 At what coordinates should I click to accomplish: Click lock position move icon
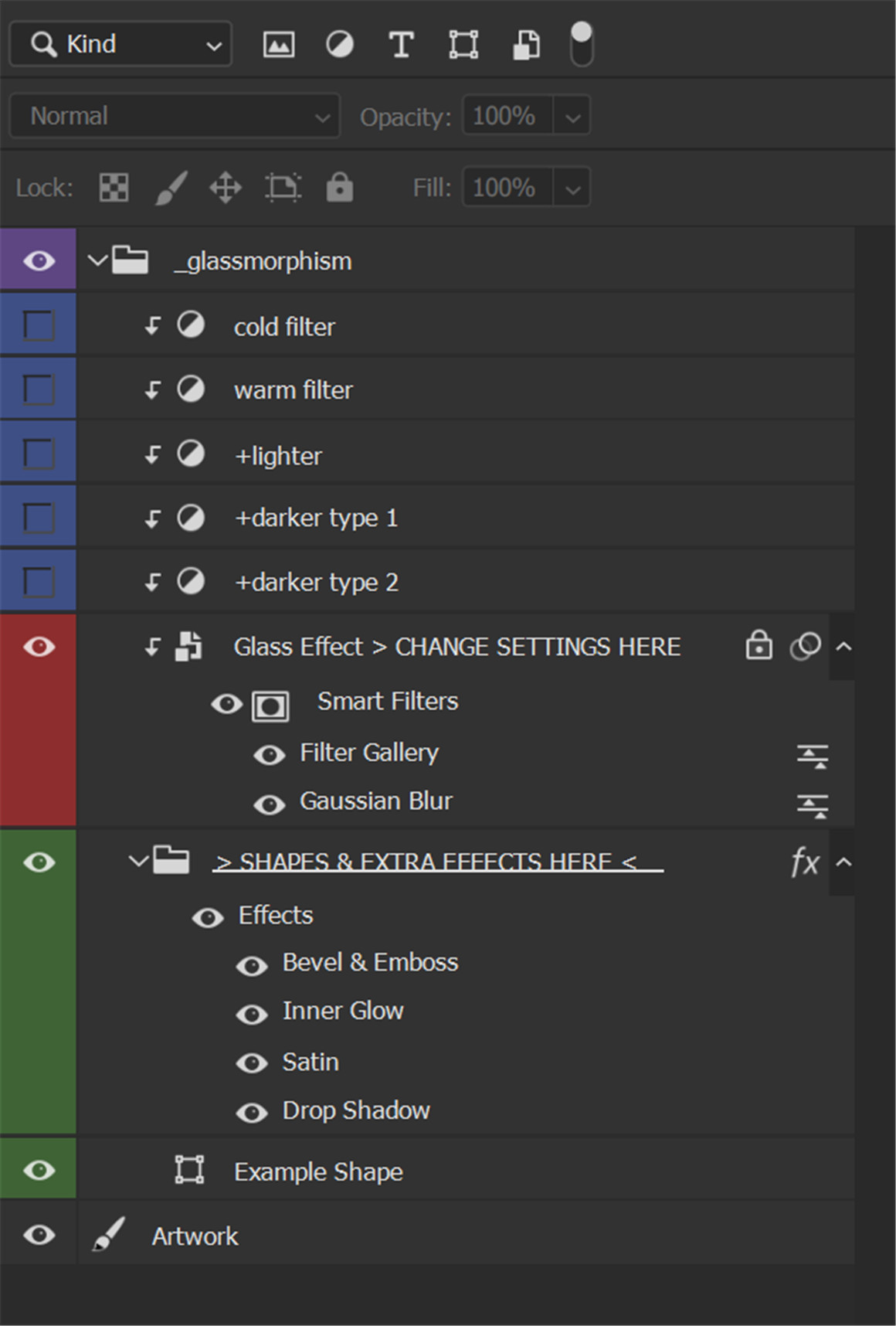tap(226, 188)
